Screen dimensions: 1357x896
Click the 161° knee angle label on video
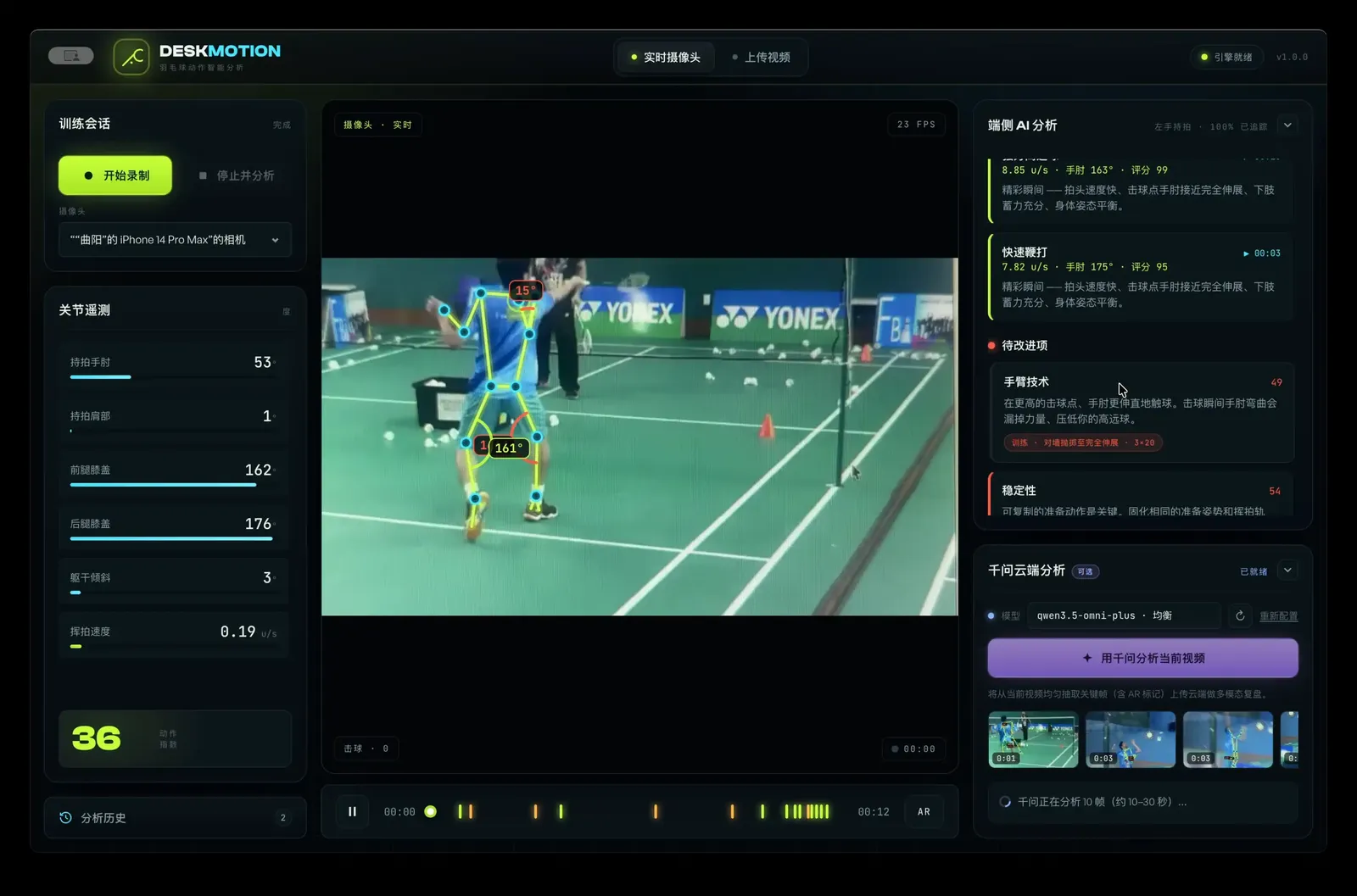tap(509, 448)
